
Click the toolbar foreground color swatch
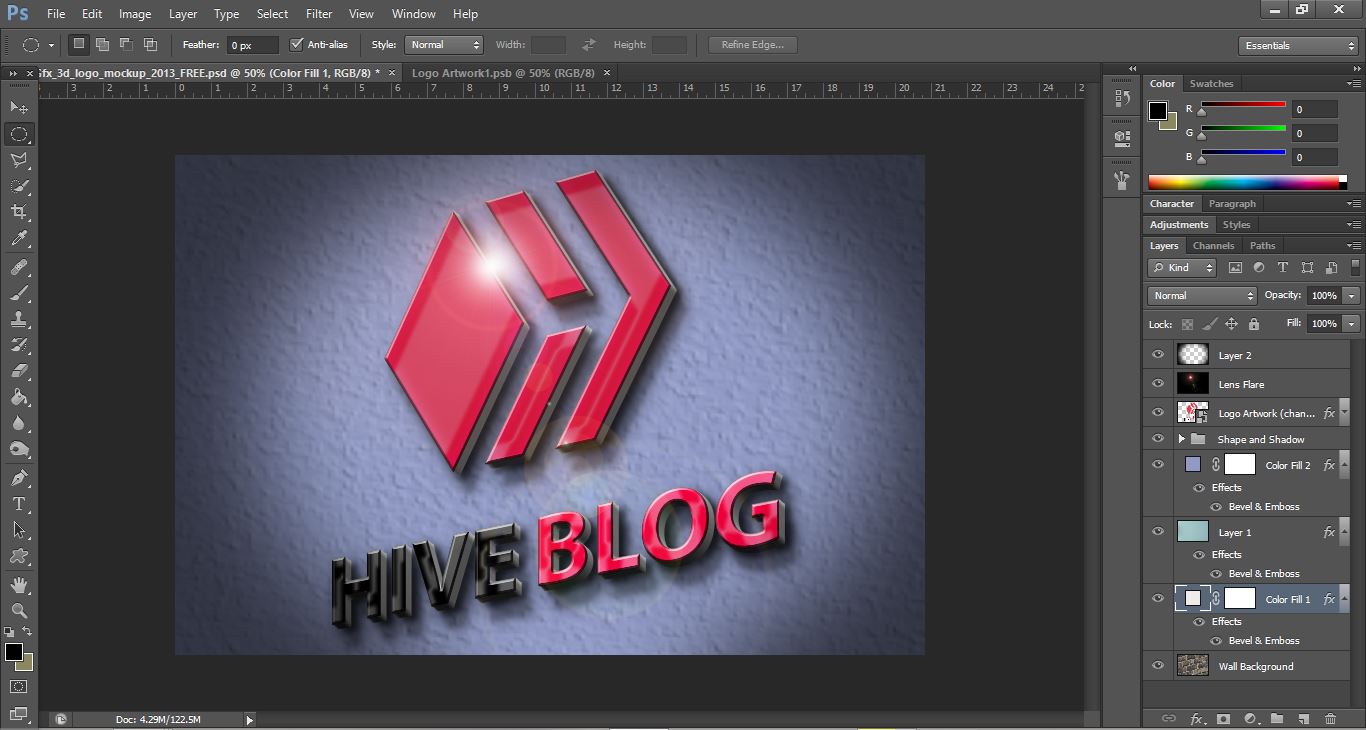14,652
